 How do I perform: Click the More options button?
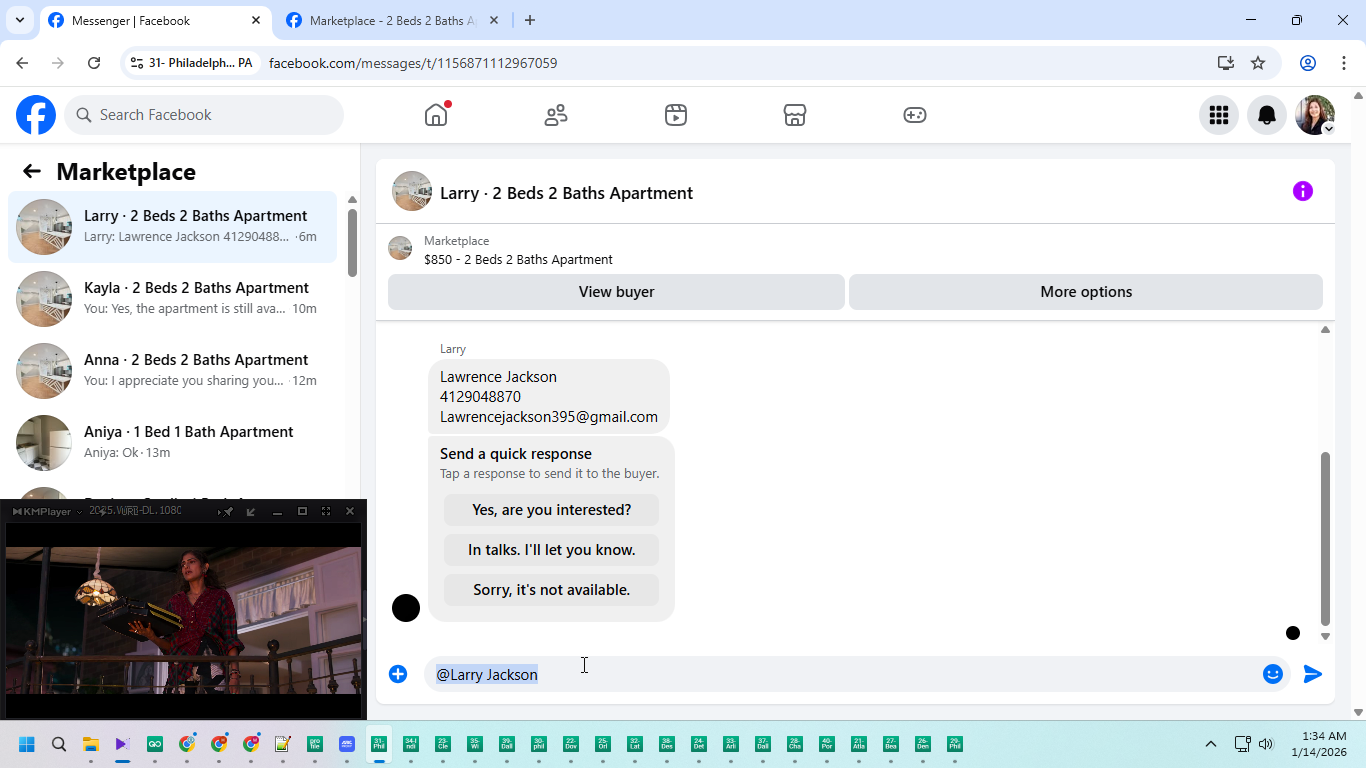click(x=1086, y=292)
